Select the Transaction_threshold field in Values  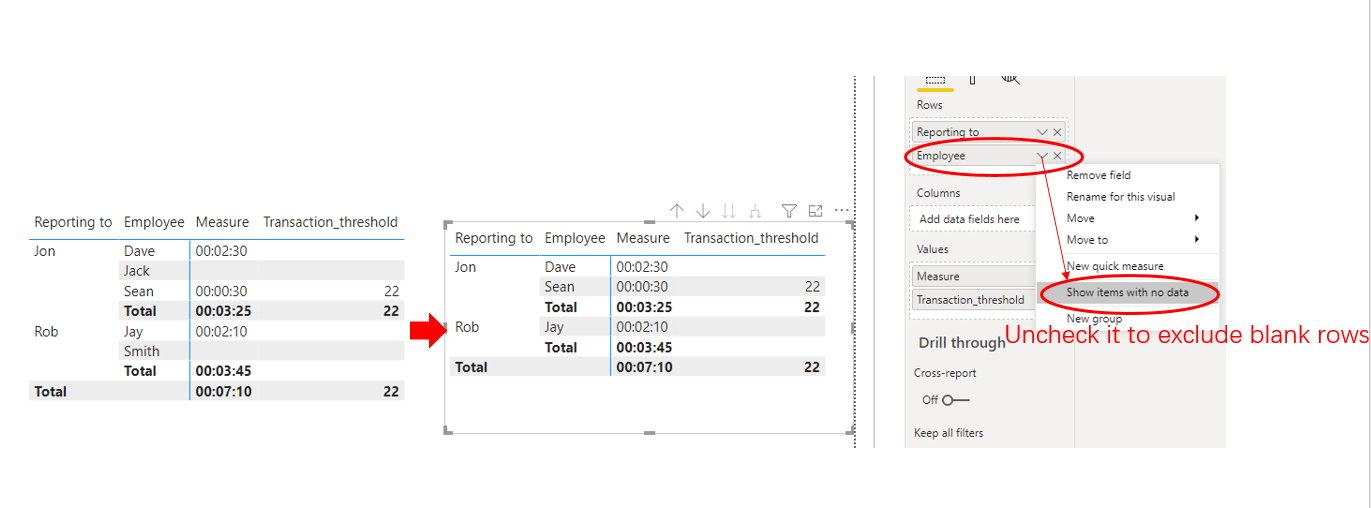pos(975,300)
